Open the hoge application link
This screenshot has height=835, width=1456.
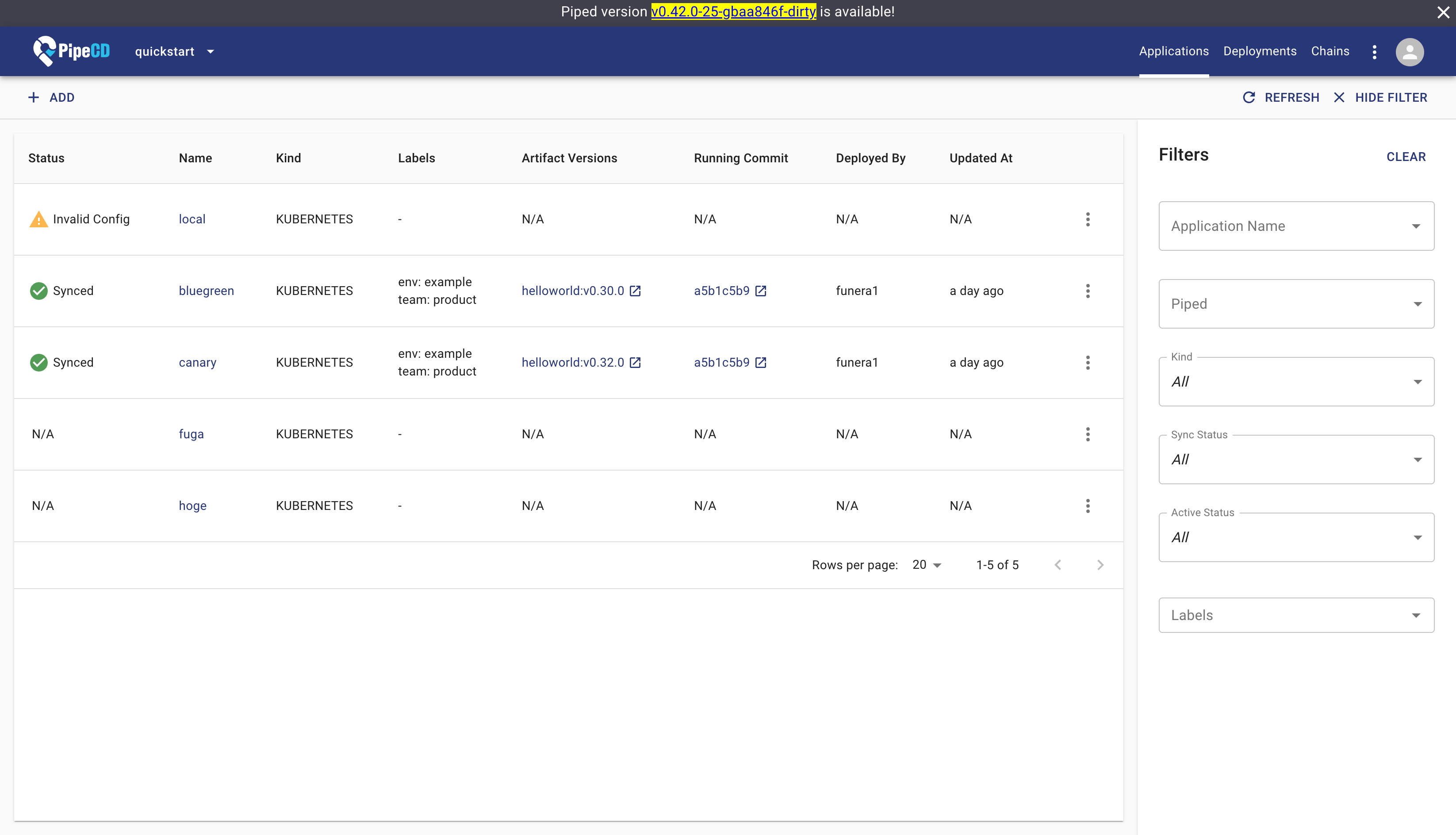[x=193, y=506]
